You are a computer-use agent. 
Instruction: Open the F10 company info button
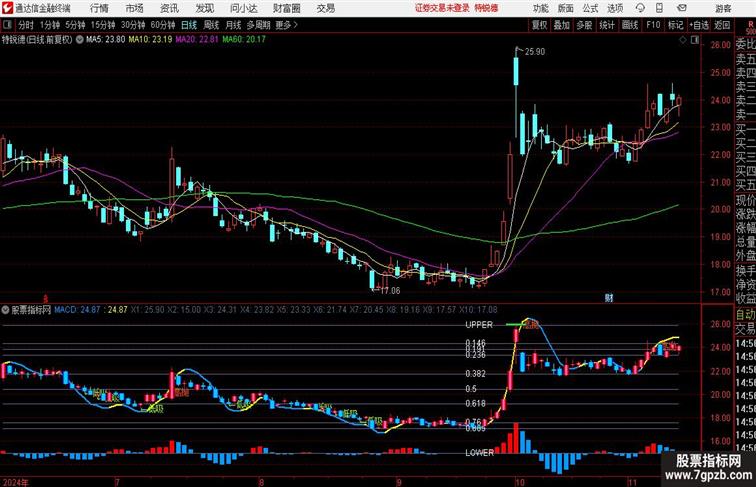(x=653, y=25)
